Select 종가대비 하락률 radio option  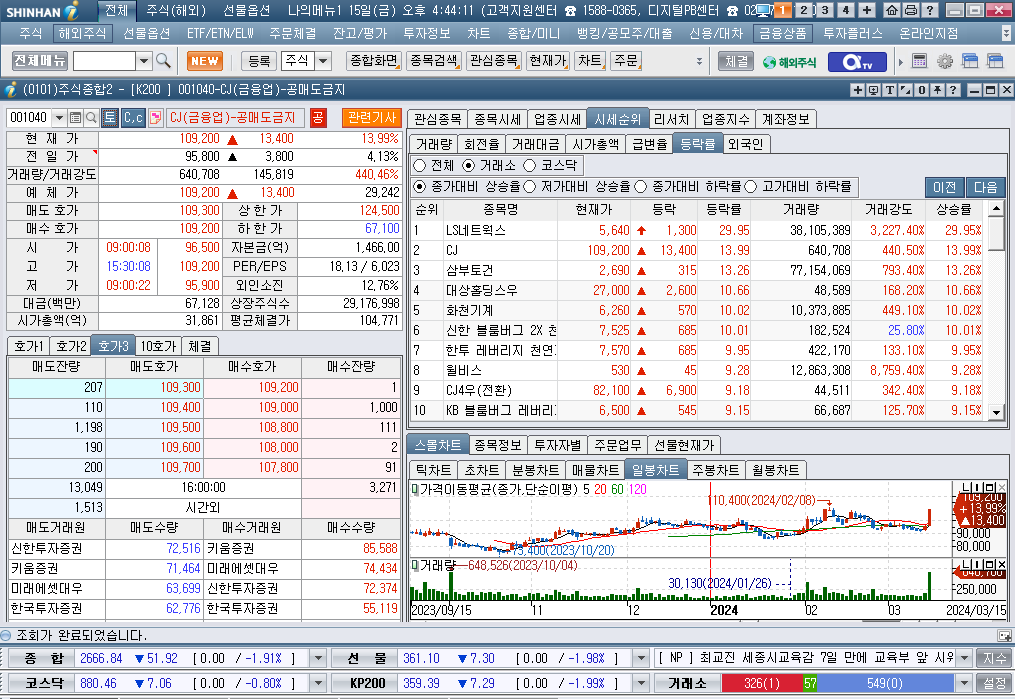coord(640,187)
